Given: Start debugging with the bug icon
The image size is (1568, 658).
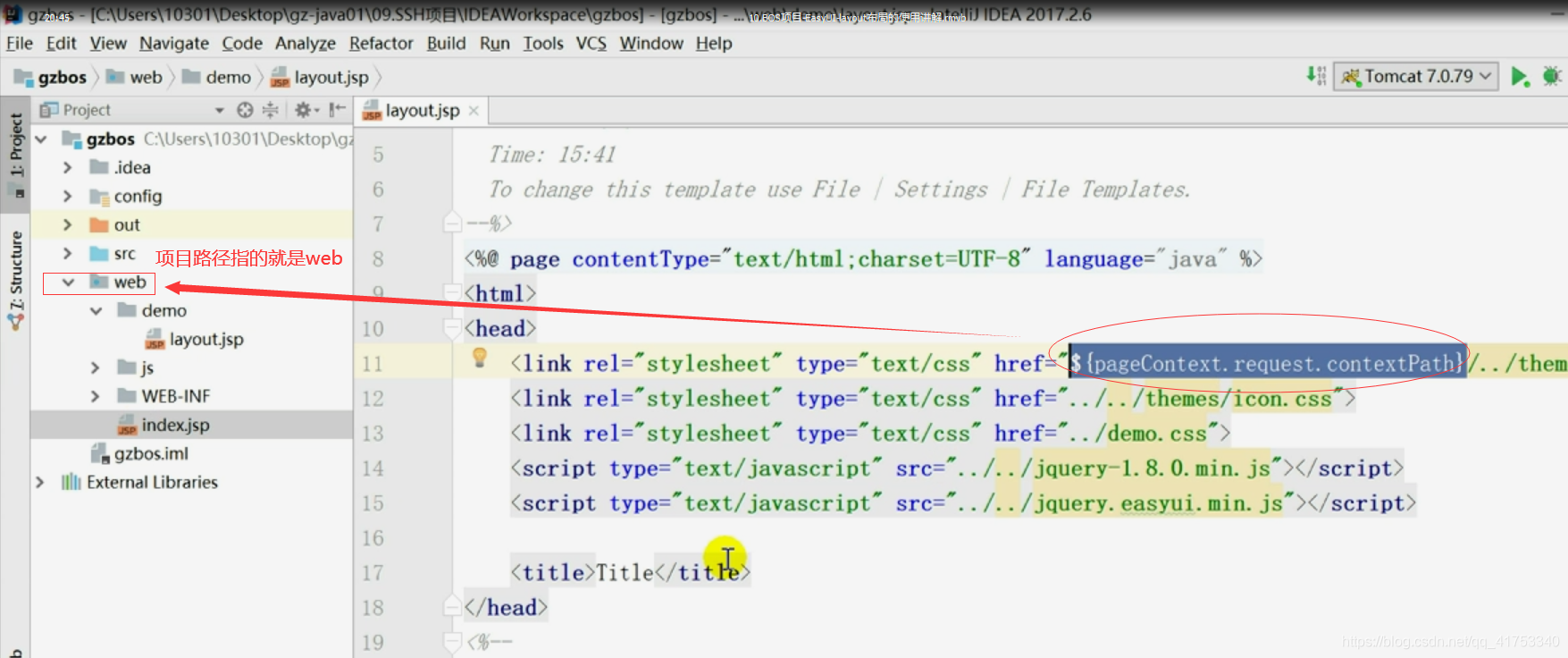Looking at the screenshot, I should point(1552,76).
